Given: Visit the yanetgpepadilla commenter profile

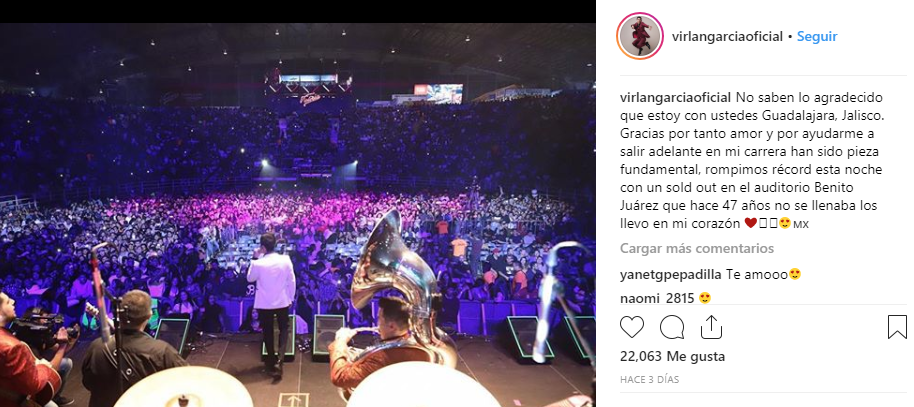Looking at the screenshot, I should [x=670, y=275].
